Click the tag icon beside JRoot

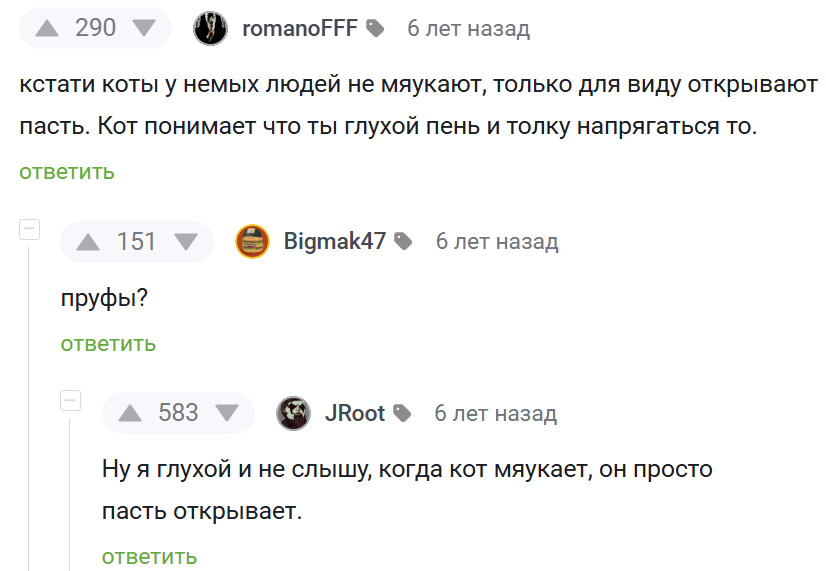coord(402,413)
